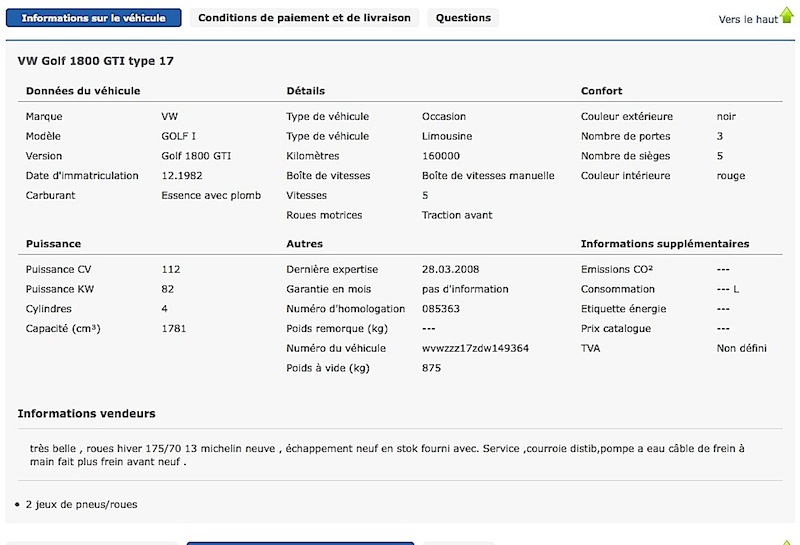Screen dimensions: 800x545
Task: Select the fuel value Essence avec plomb
Action: [x=211, y=195]
